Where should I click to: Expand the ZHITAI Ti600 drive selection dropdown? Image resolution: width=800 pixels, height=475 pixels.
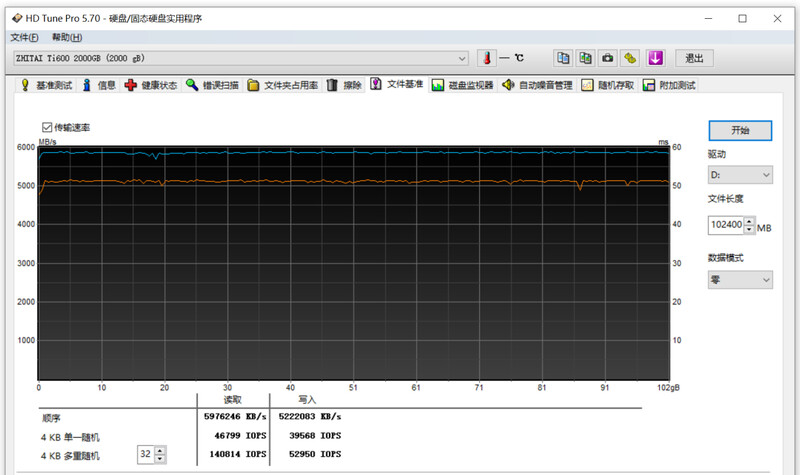pos(462,58)
